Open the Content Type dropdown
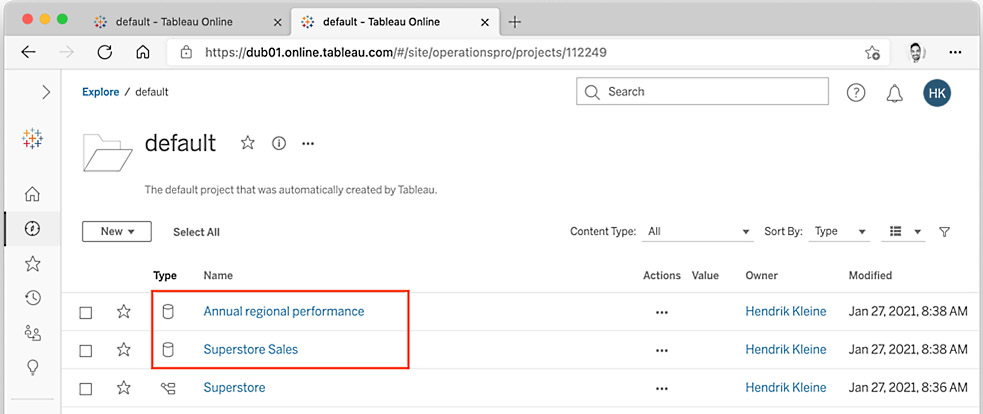Screen dimensions: 983x414 pyautogui.click(x=698, y=231)
